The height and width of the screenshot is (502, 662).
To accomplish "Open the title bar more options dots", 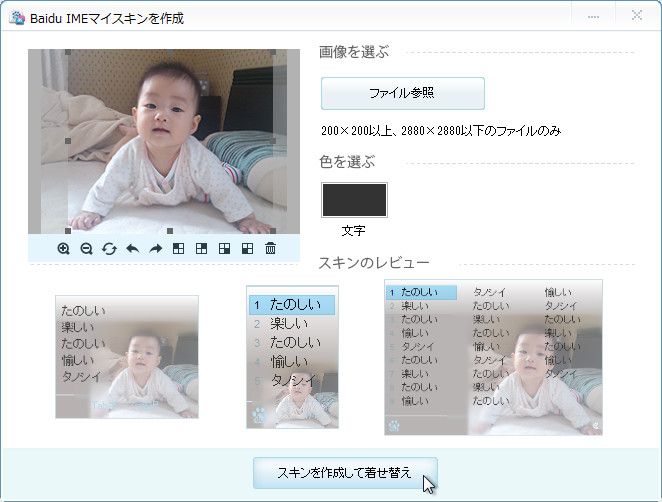I will pos(593,17).
